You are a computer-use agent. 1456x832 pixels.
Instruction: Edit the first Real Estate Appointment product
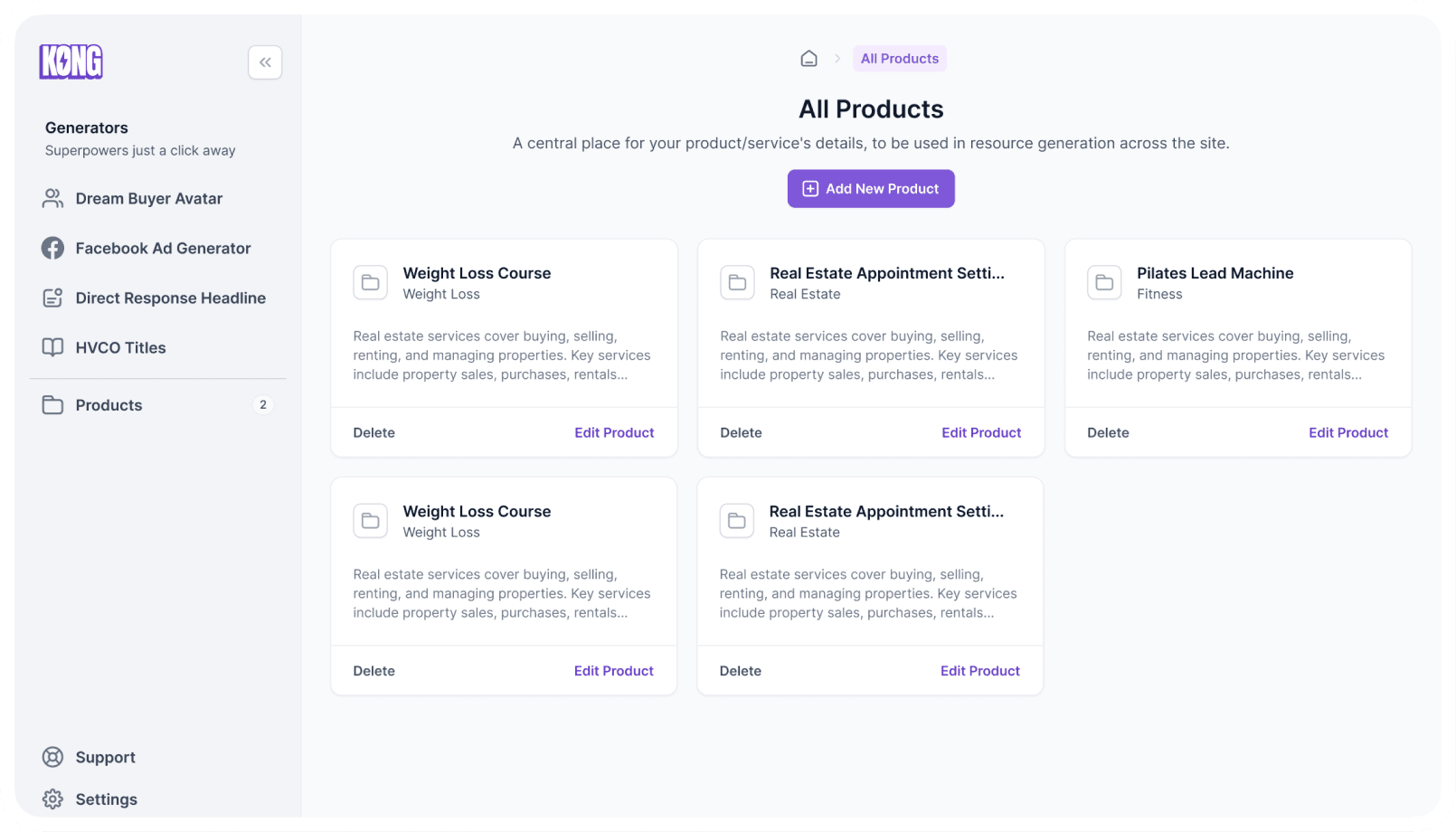tap(980, 433)
